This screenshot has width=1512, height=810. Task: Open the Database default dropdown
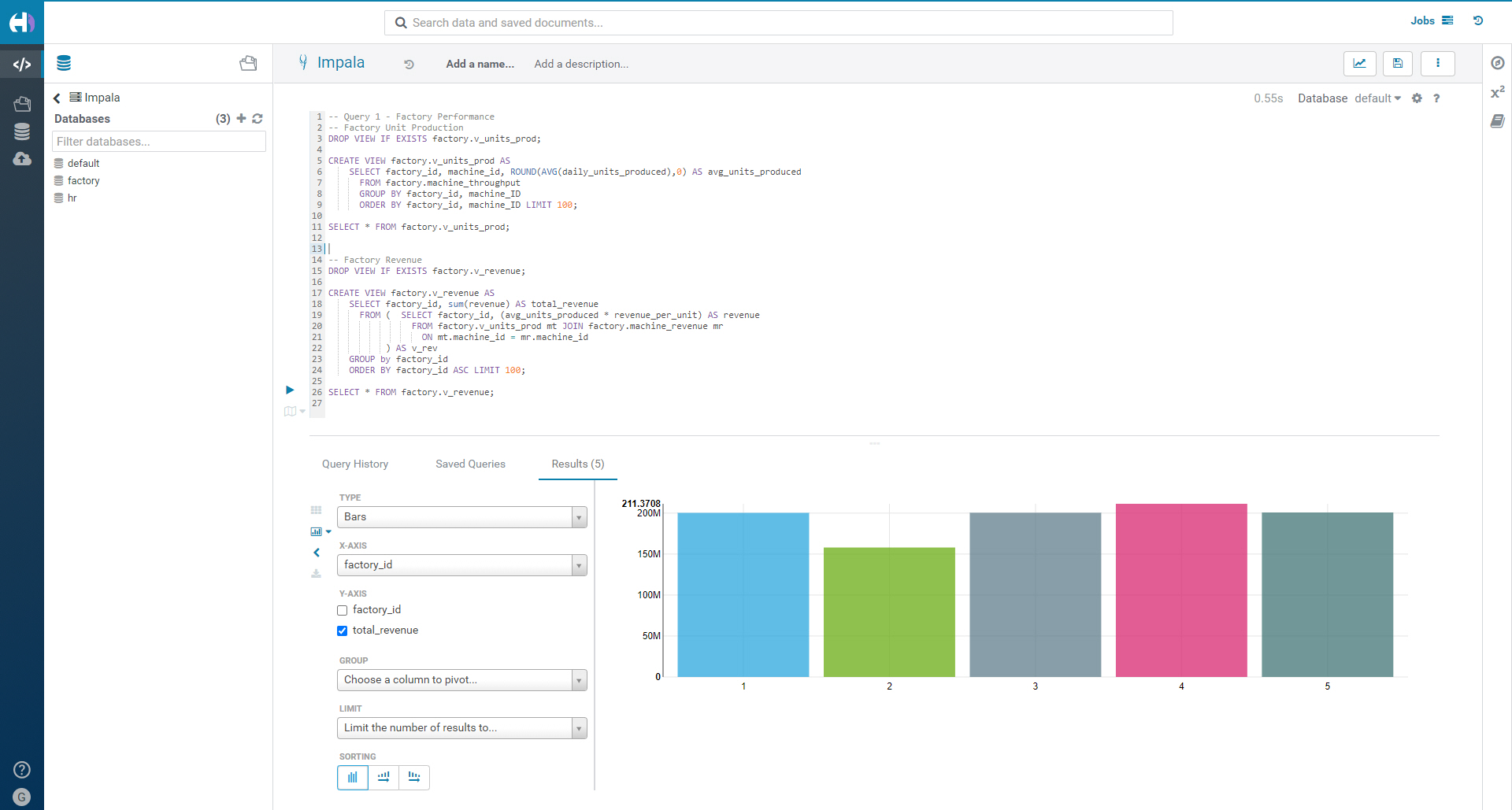click(1377, 98)
